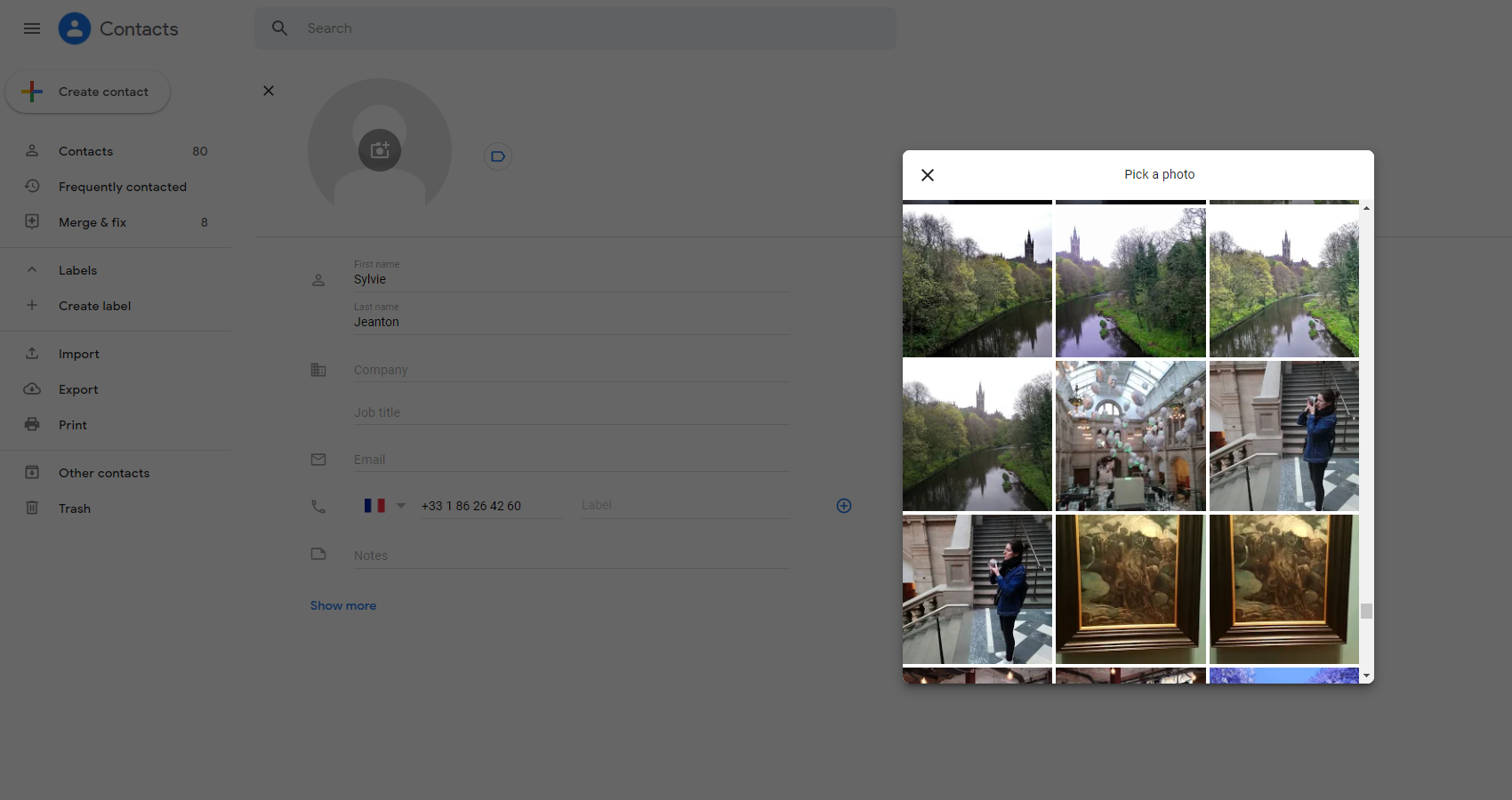Viewport: 1512px width, 800px height.
Task: Close the contact edit form
Action: (269, 91)
